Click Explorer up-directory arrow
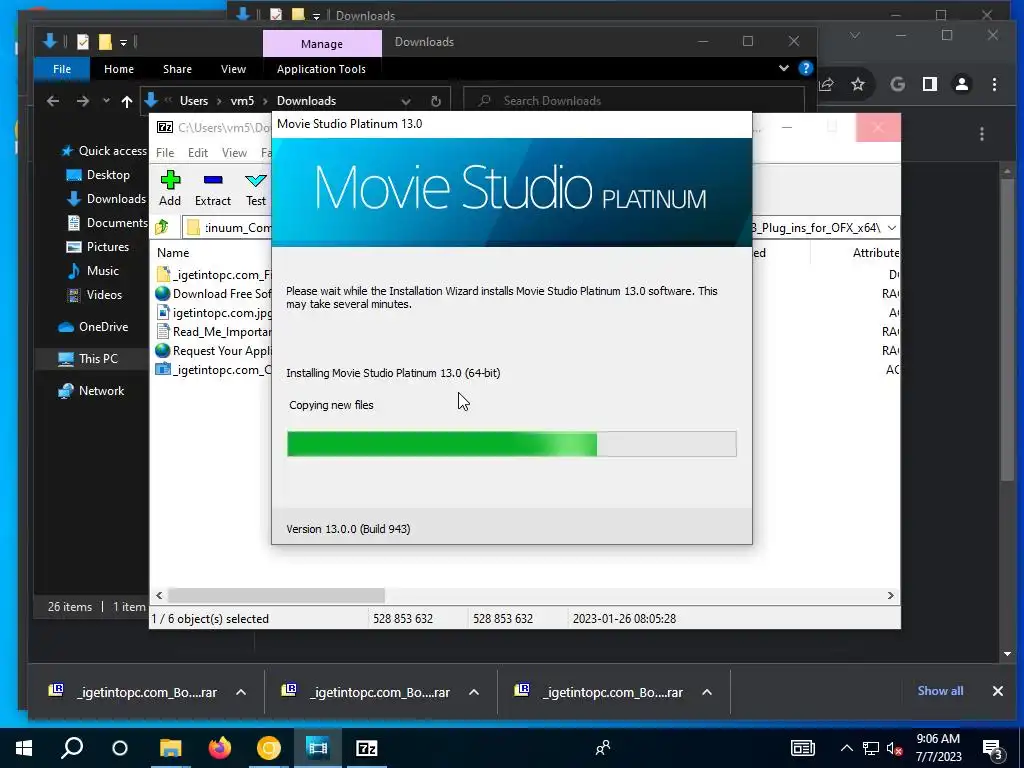This screenshot has width=1024, height=768. (x=127, y=101)
